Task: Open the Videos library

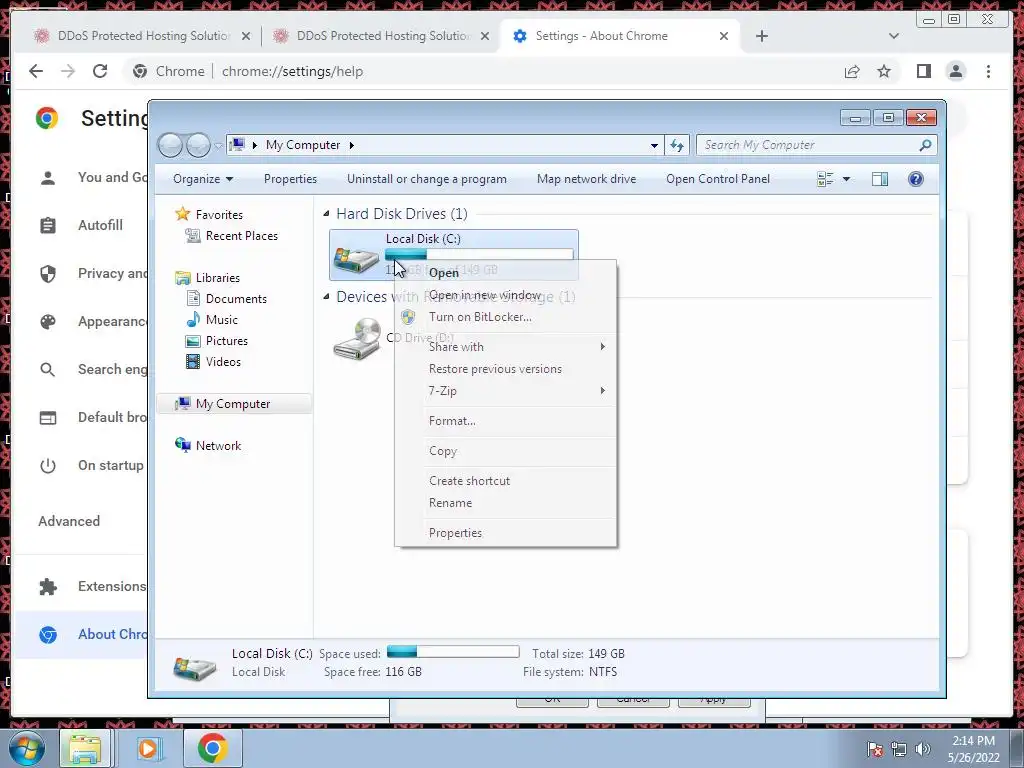Action: coord(214,361)
